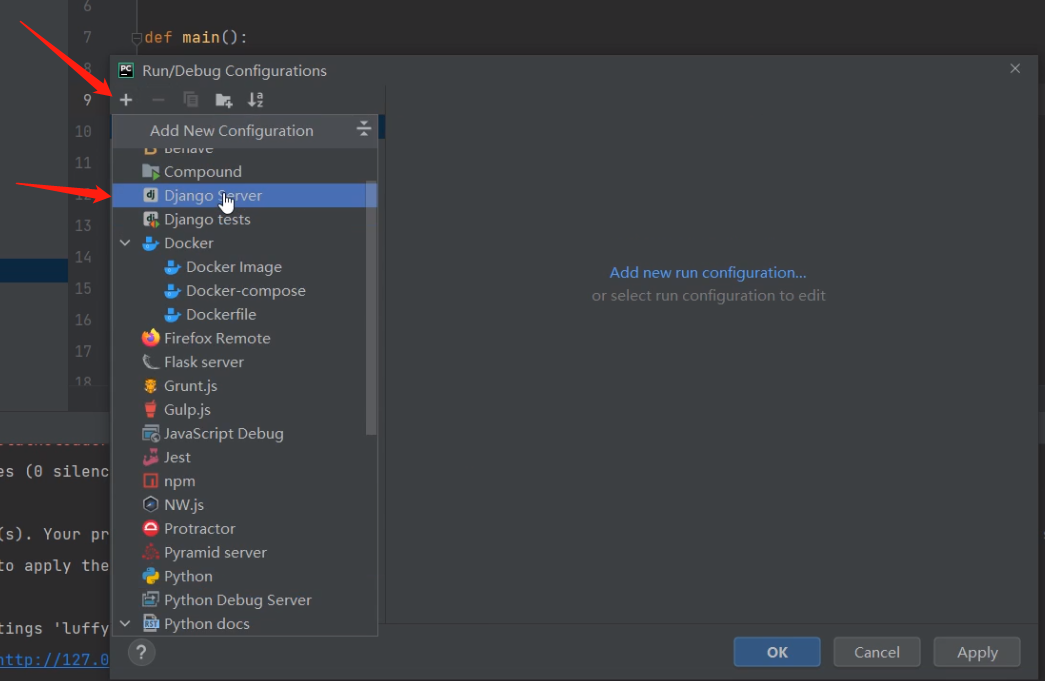Screen dimensions: 1045x681
Task: Select Flask server from the list
Action: point(245,362)
